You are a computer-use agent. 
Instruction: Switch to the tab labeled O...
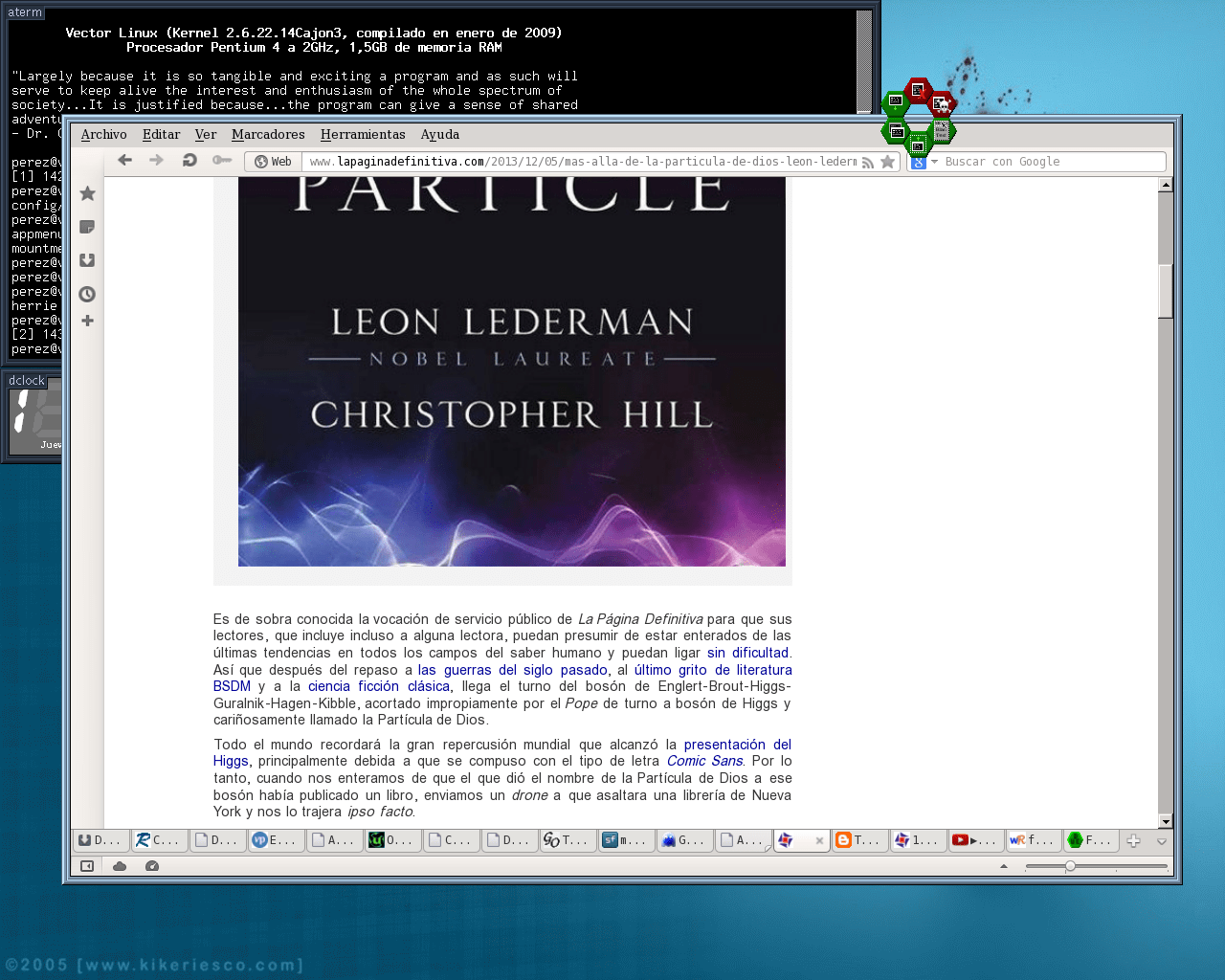pos(391,840)
